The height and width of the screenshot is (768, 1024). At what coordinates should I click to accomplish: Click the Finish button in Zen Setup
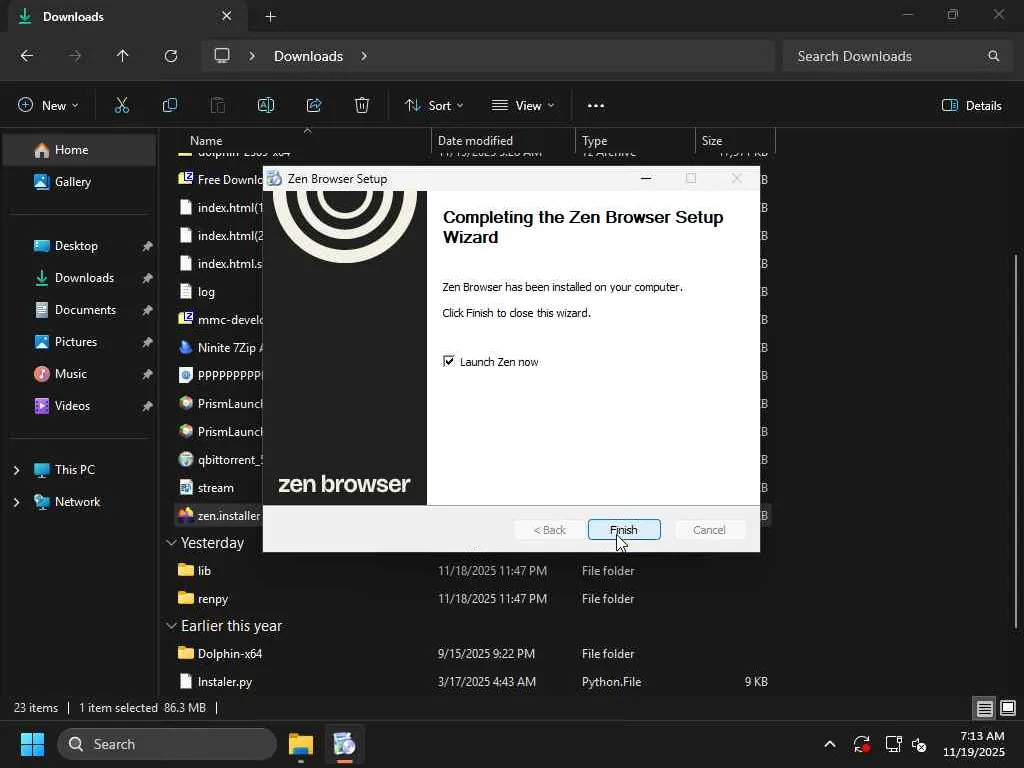click(624, 530)
